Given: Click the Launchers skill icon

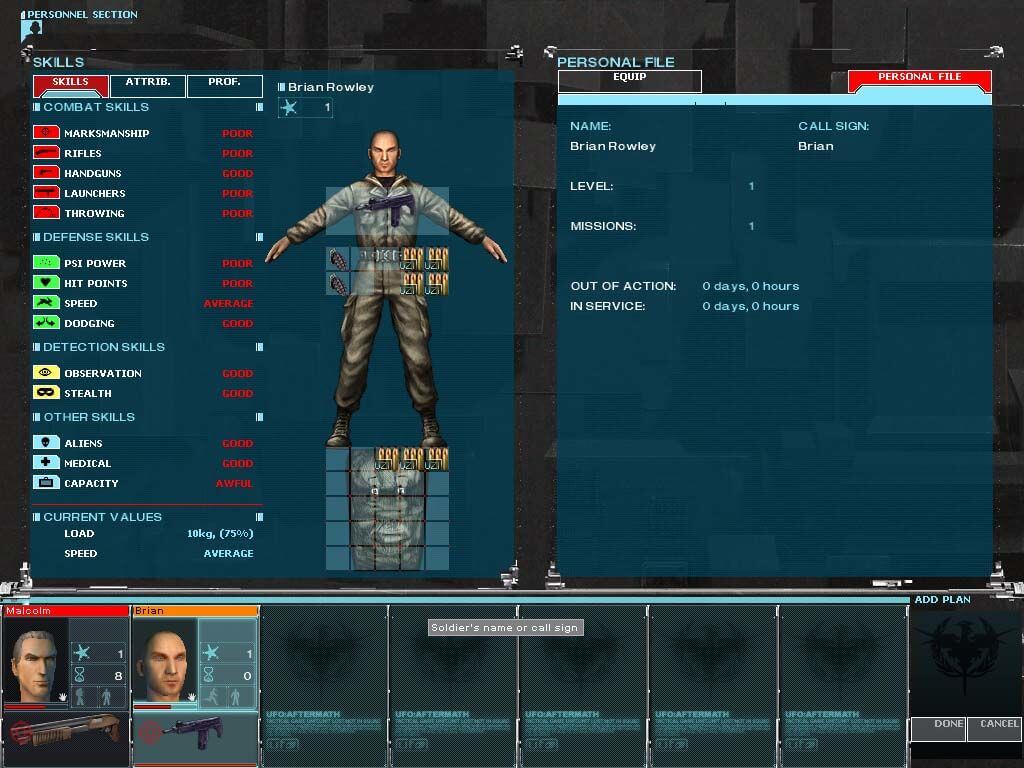Looking at the screenshot, I should [46, 193].
